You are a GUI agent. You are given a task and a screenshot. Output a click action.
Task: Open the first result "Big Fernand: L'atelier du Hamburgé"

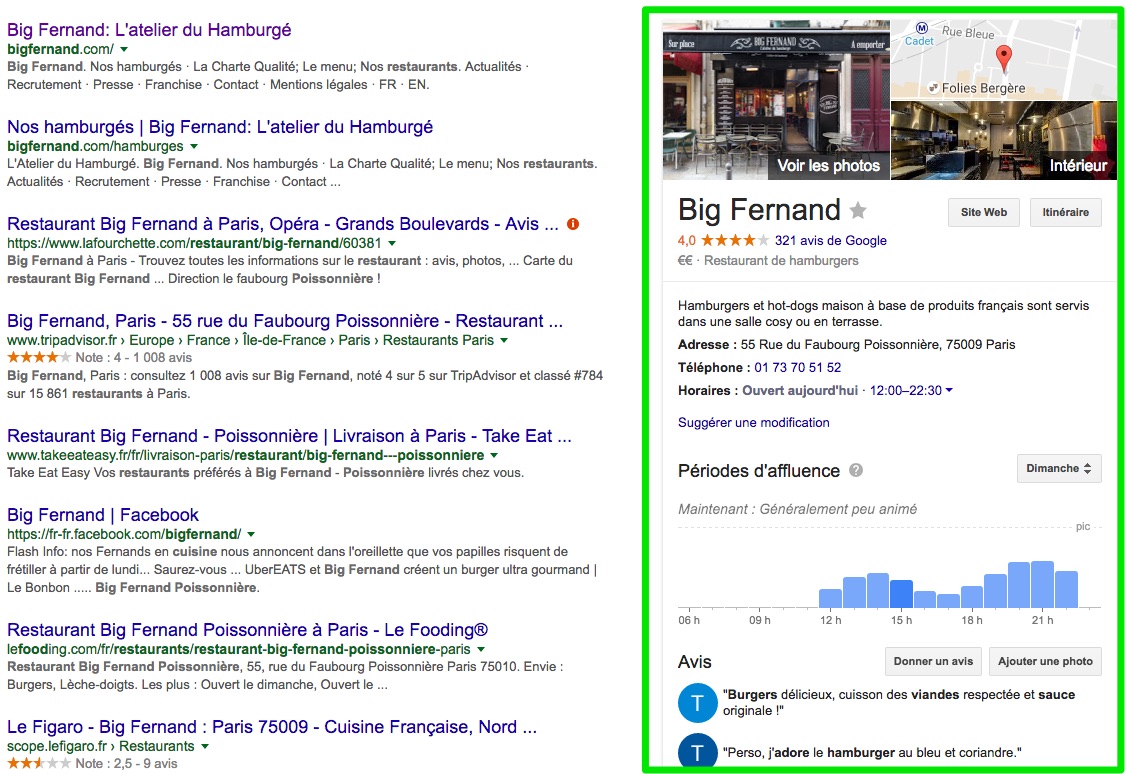149,30
